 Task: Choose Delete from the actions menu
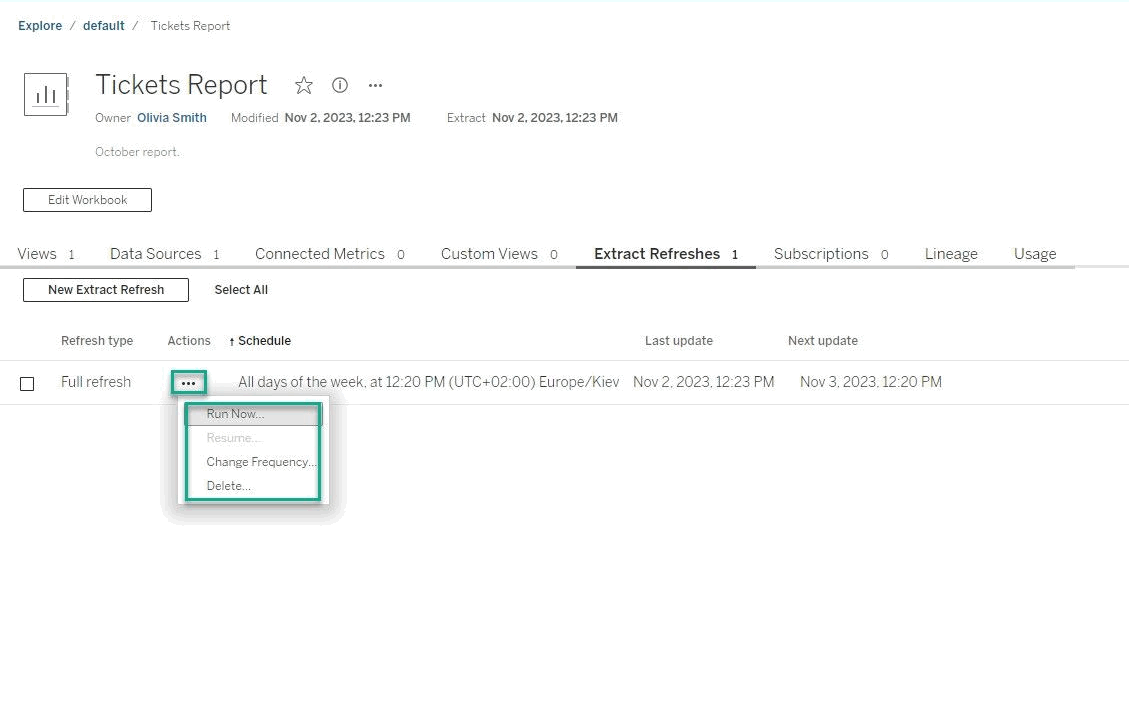(x=228, y=486)
